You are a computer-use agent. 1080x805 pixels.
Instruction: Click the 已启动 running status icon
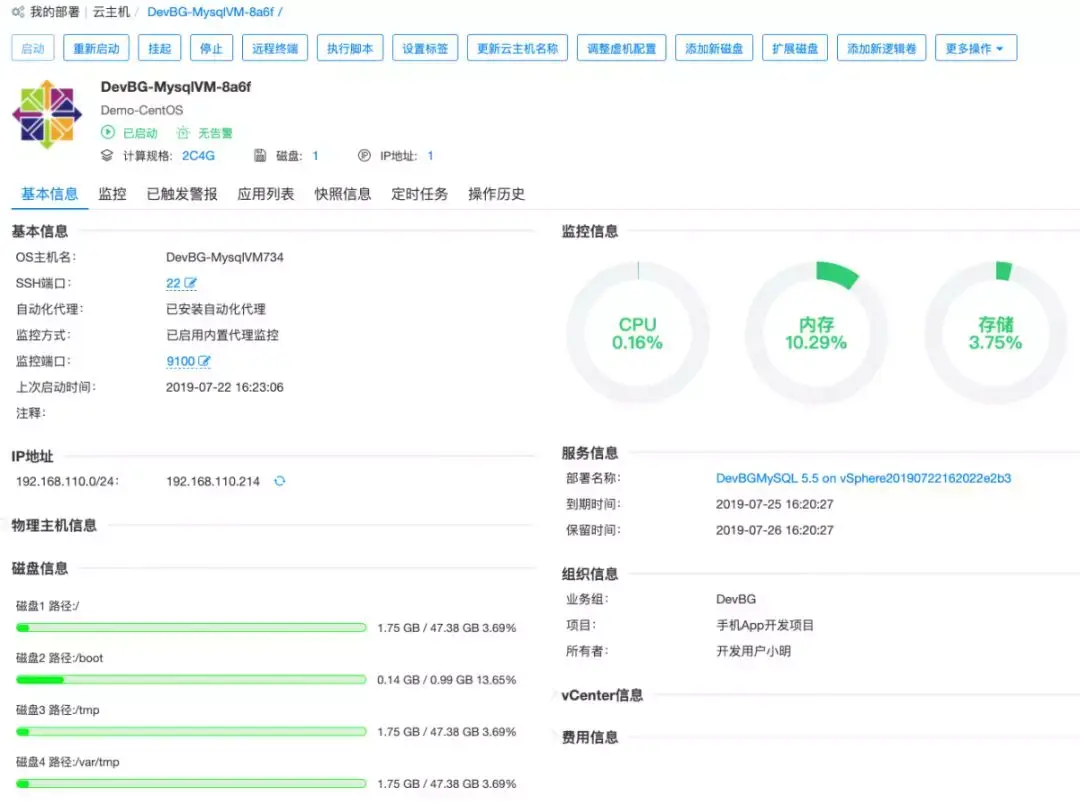(106, 132)
